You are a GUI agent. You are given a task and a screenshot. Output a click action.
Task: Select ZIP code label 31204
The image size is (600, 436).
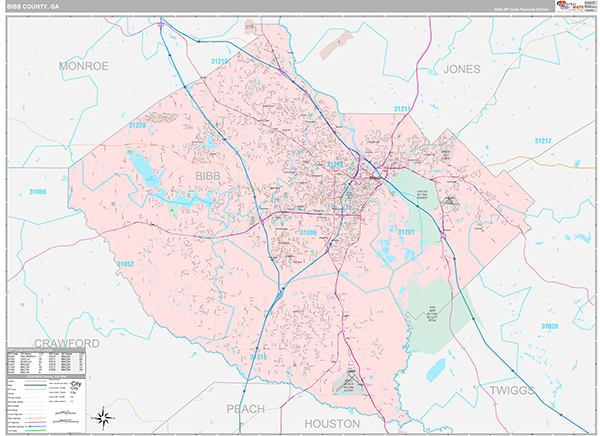pos(335,165)
